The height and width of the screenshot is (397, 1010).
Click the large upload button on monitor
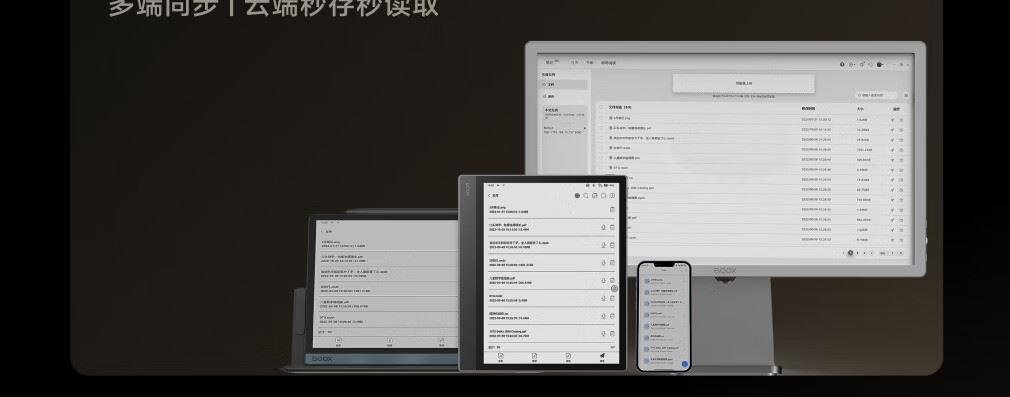point(743,83)
